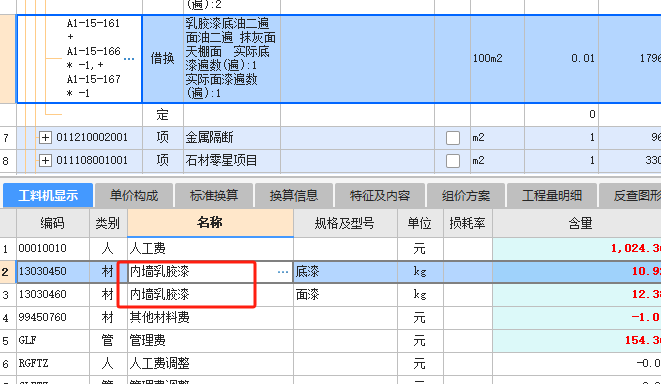Click the 金属隔断 name cell

pyautogui.click(x=232, y=137)
